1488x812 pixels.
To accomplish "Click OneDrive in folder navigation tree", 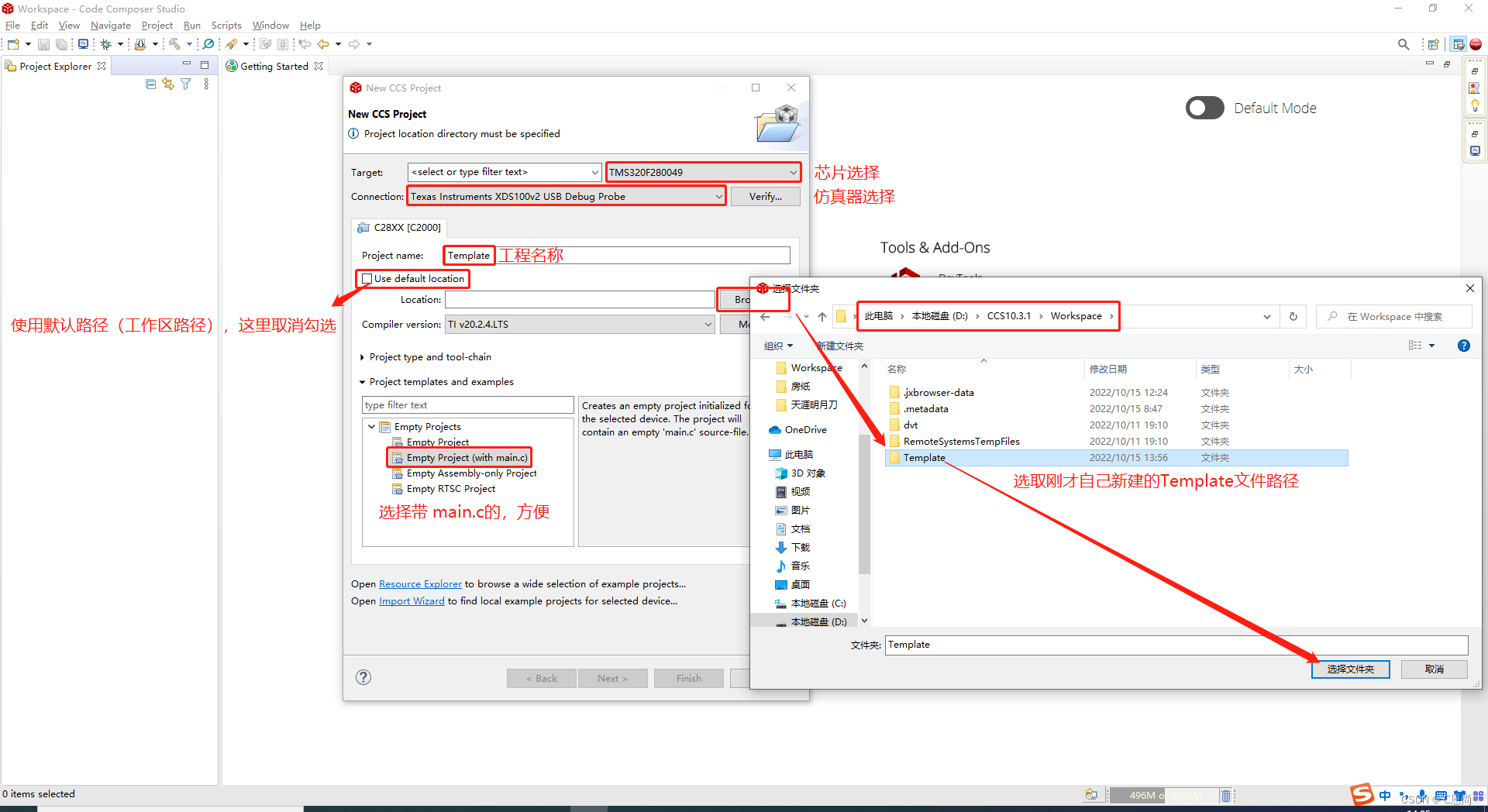I will coord(797,430).
